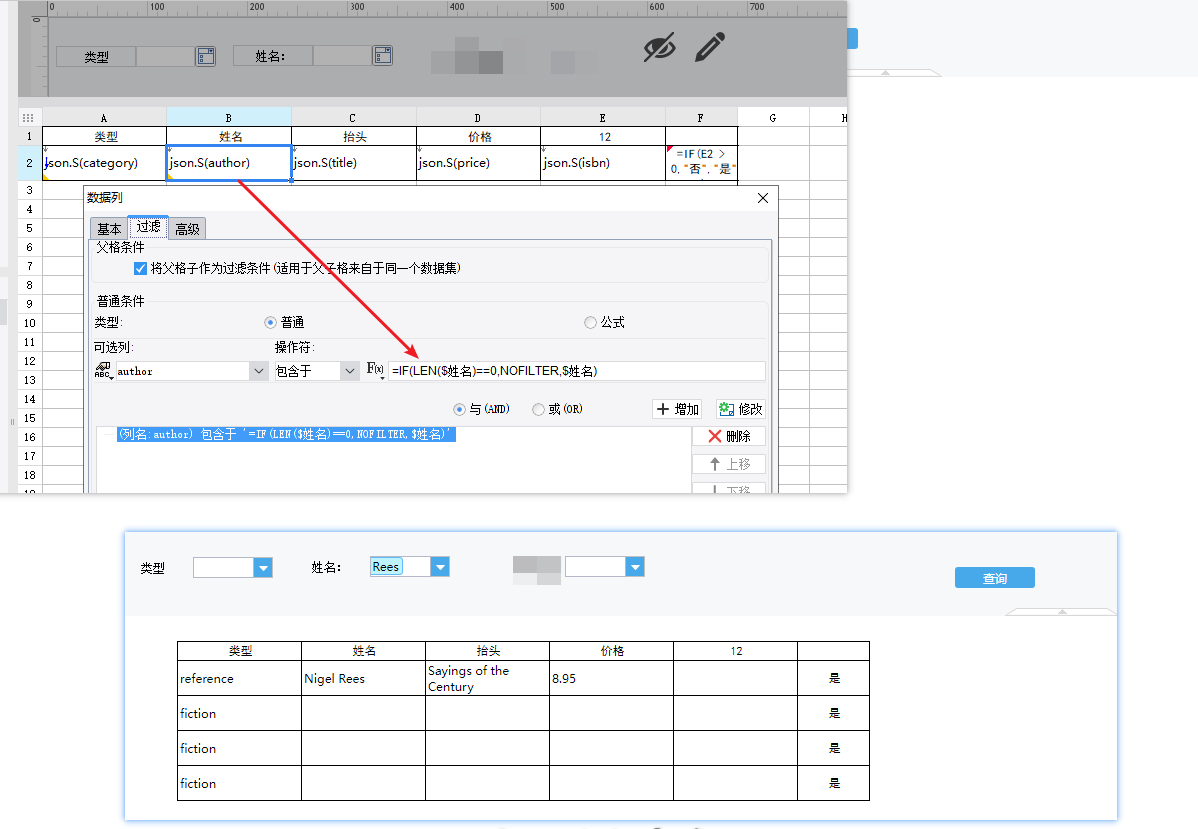
Task: Switch to the 高级 tab
Action: [187, 229]
